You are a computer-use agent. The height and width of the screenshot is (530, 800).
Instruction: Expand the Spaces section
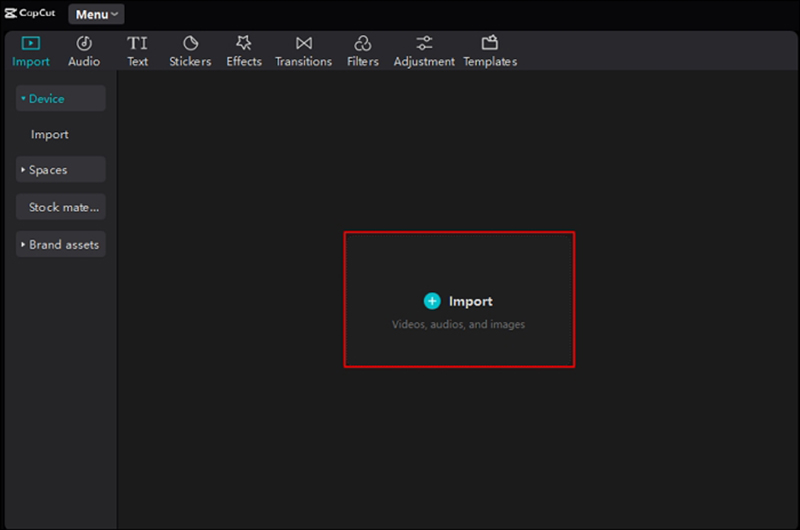coord(60,170)
